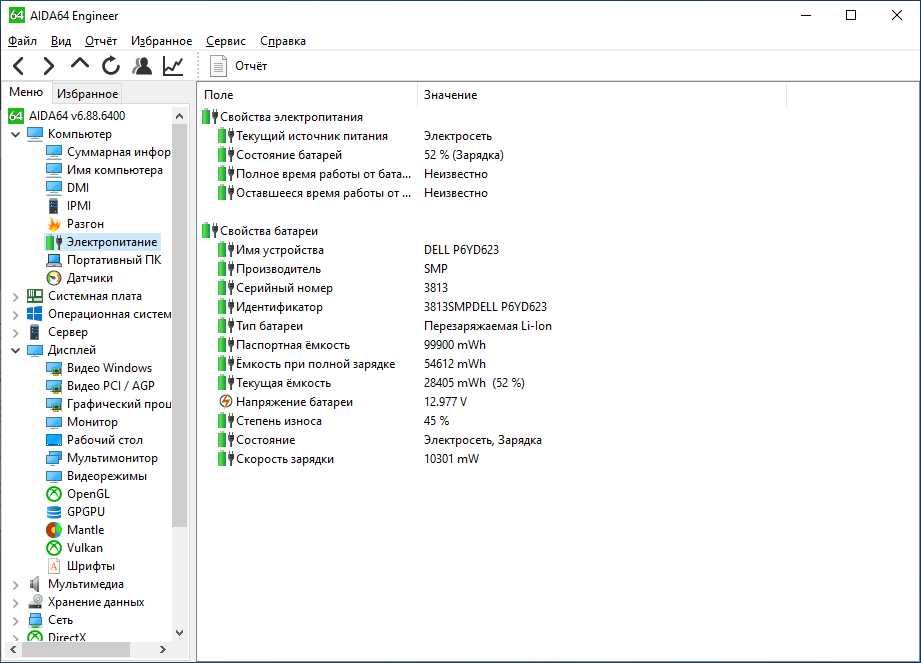
Task: Switch to the Избранное tab in sidebar
Action: (88, 94)
